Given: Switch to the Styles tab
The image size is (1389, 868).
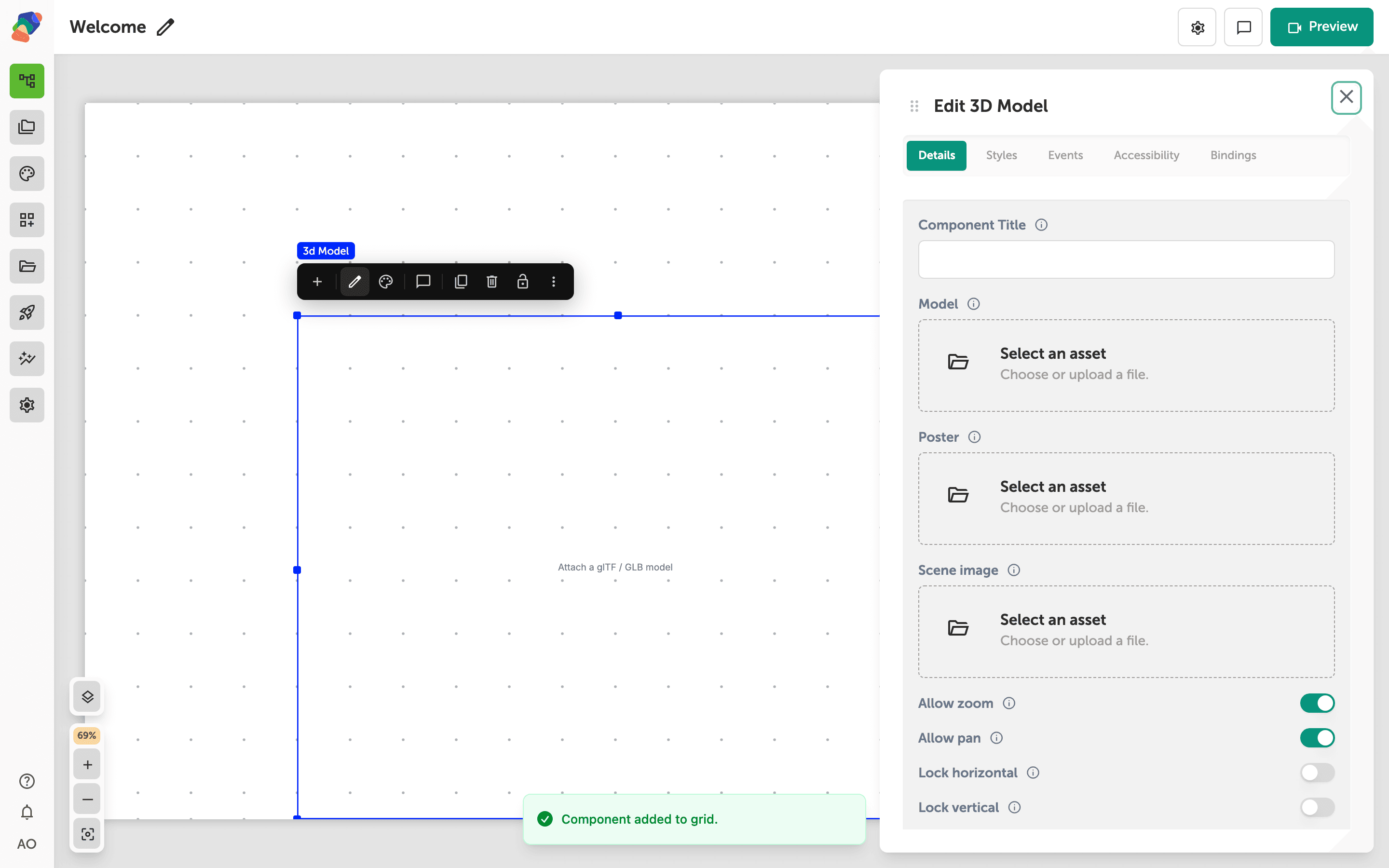Looking at the screenshot, I should [1001, 156].
